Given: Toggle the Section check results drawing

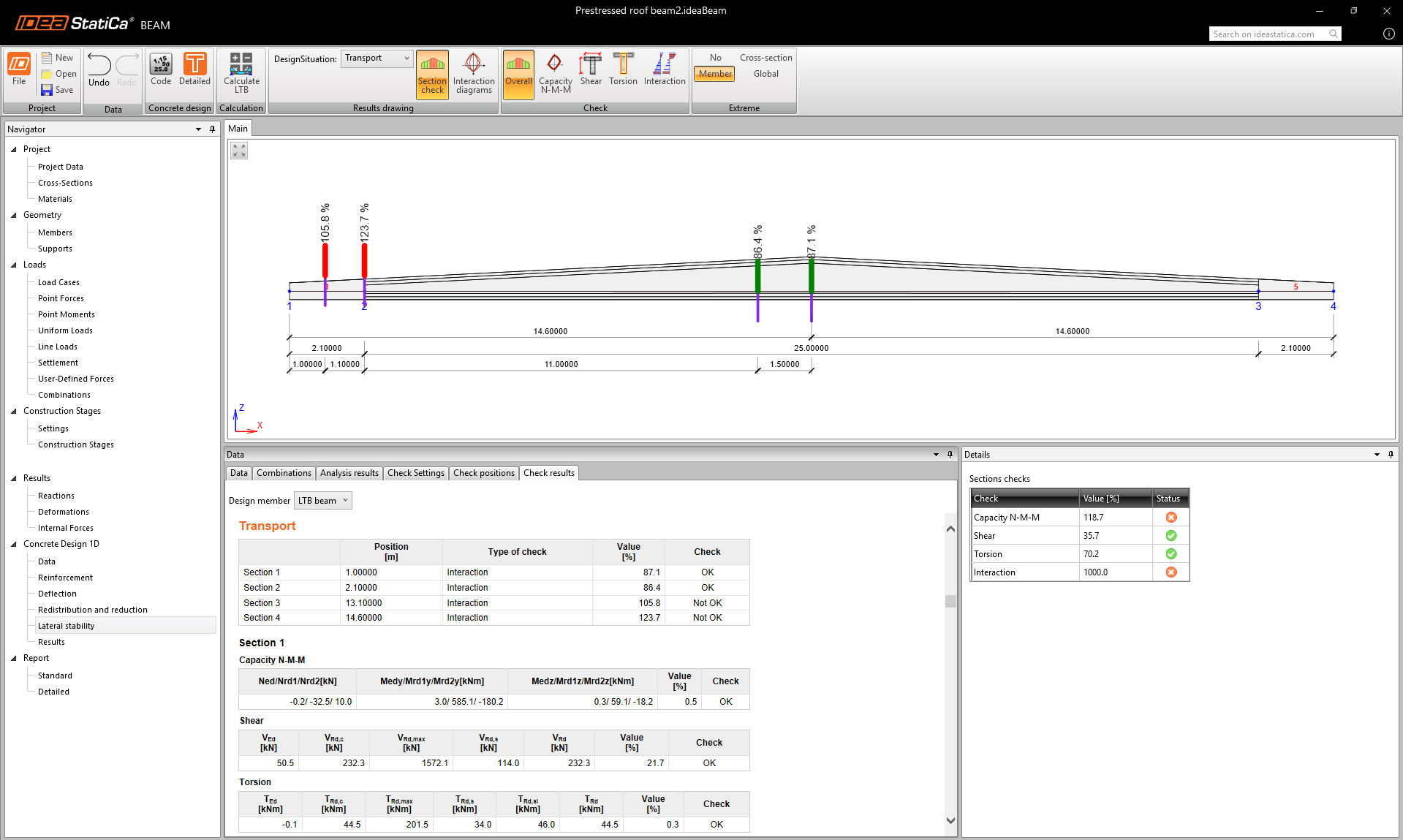Looking at the screenshot, I should click(432, 73).
